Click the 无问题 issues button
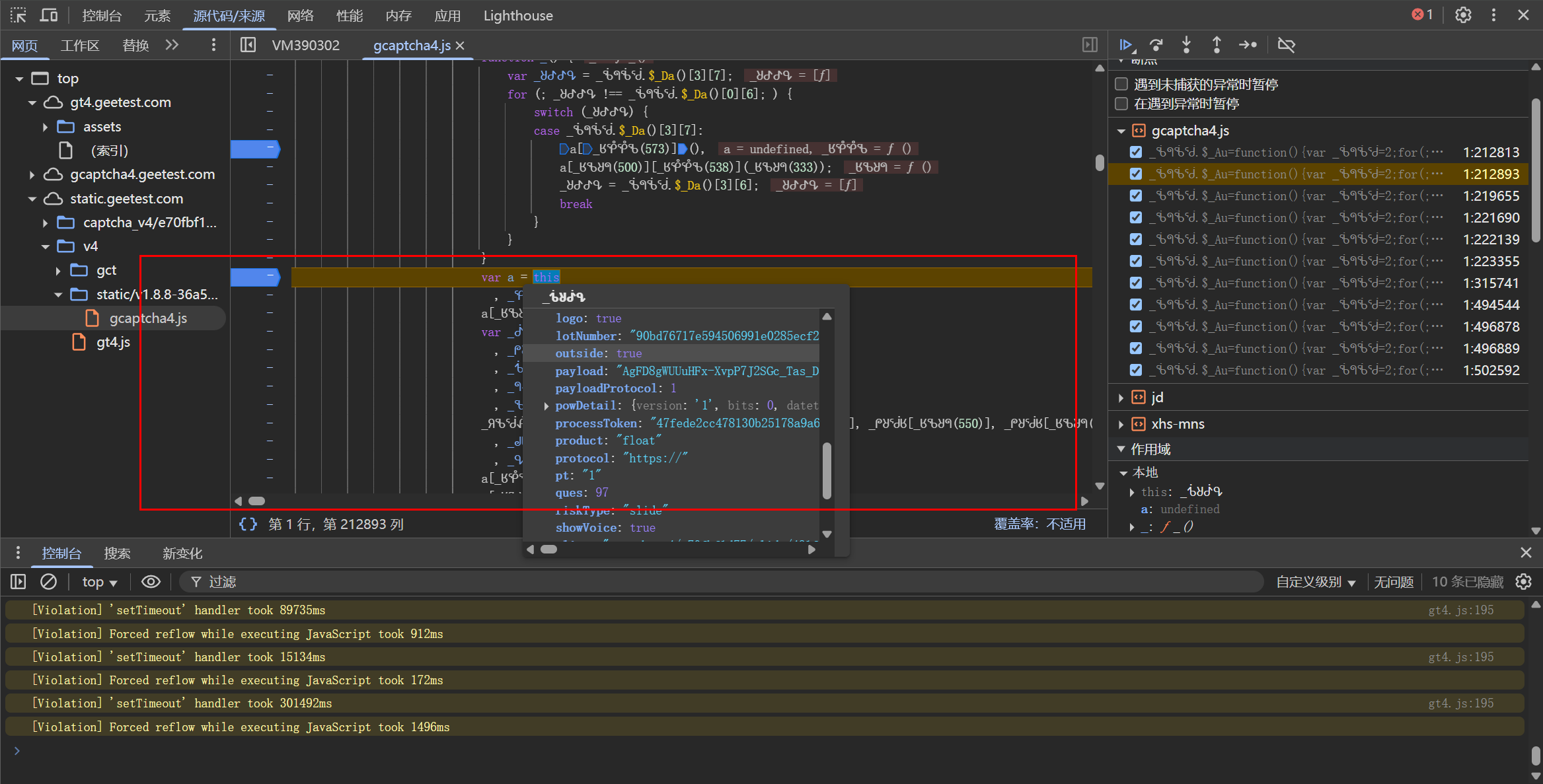The width and height of the screenshot is (1543, 784). pyautogui.click(x=1393, y=581)
